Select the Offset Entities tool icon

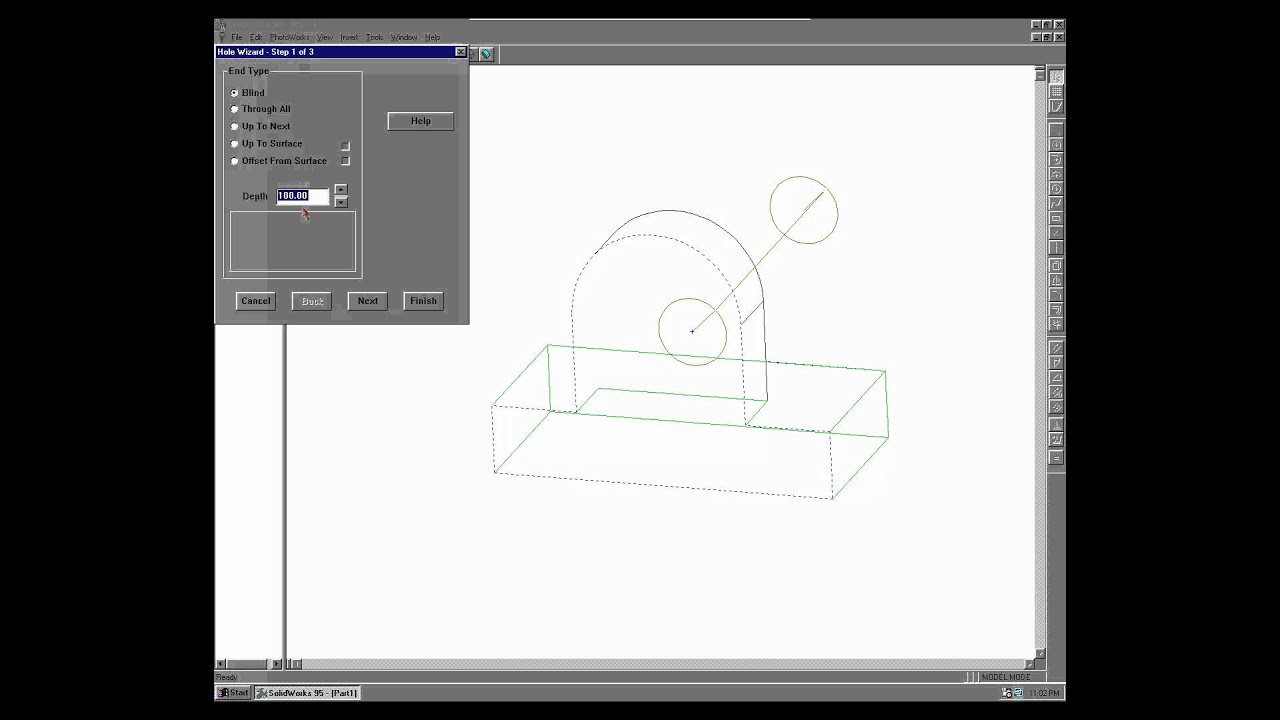1056,309
